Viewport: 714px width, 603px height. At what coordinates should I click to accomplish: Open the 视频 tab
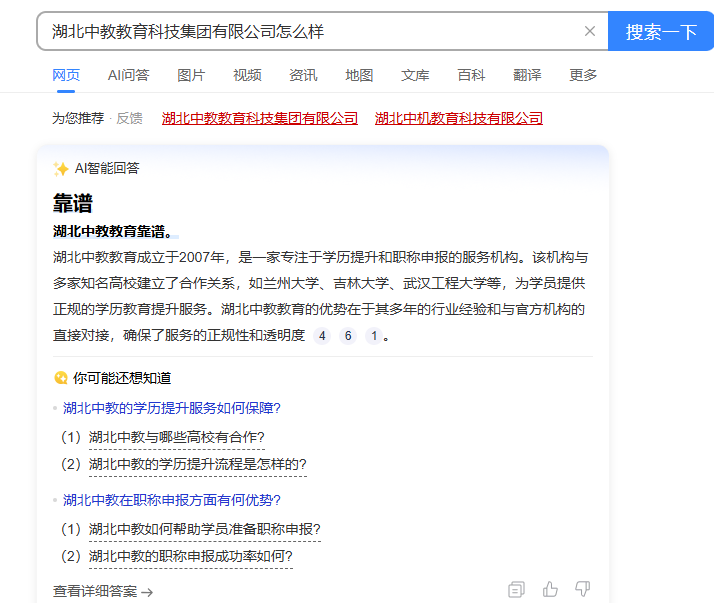(x=247, y=75)
